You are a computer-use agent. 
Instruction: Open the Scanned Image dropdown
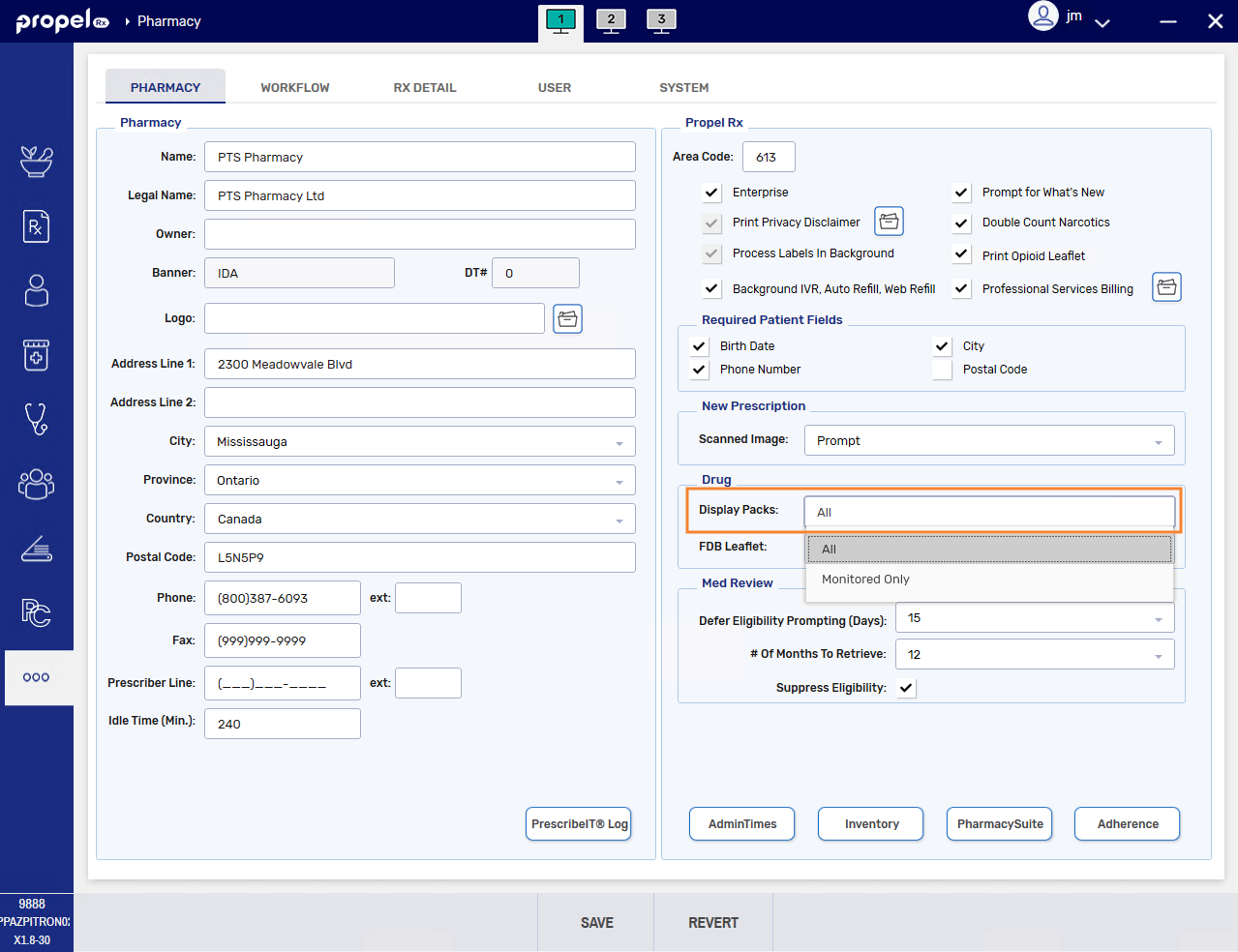point(989,440)
